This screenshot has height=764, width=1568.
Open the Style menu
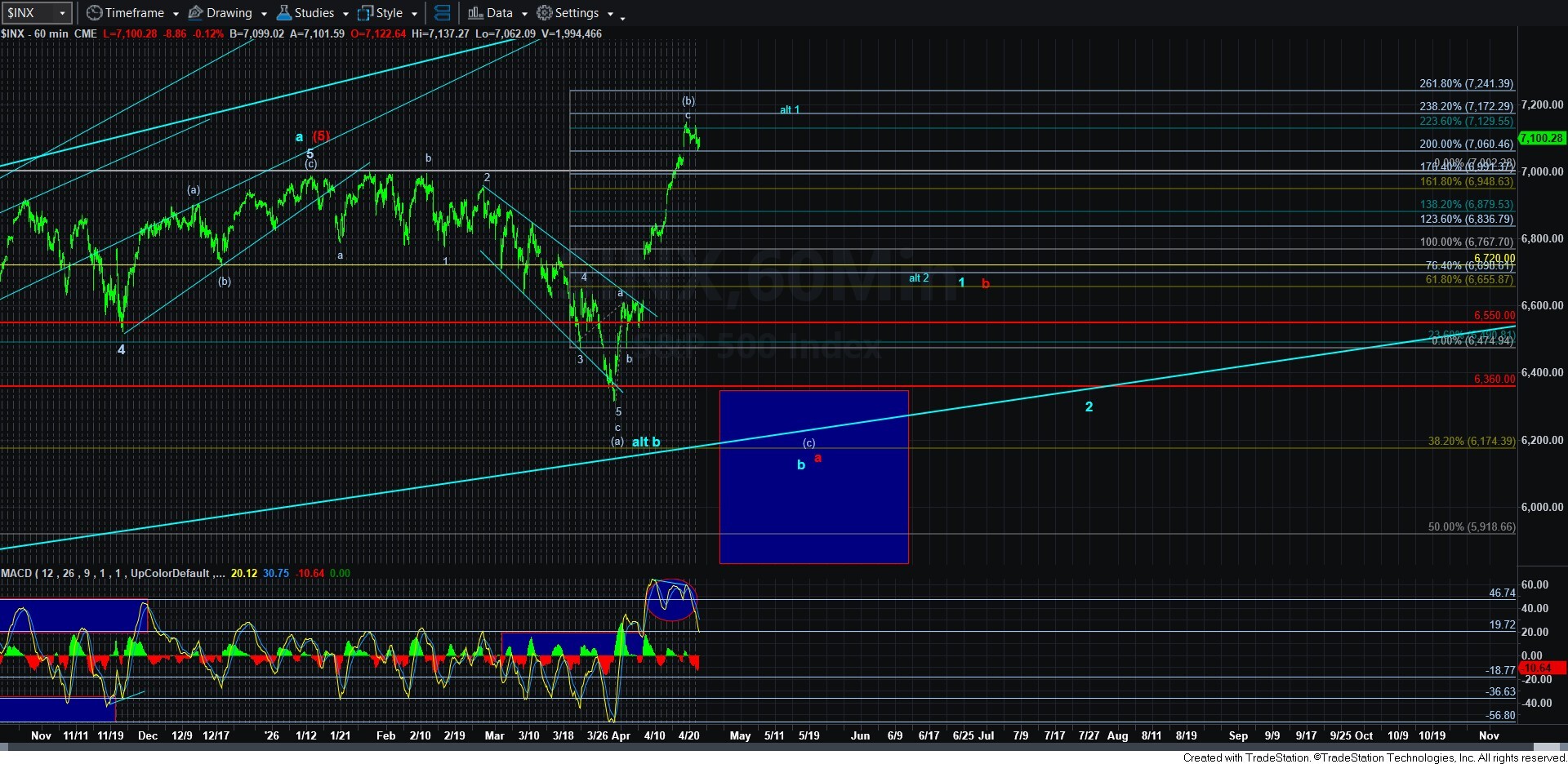click(x=389, y=13)
